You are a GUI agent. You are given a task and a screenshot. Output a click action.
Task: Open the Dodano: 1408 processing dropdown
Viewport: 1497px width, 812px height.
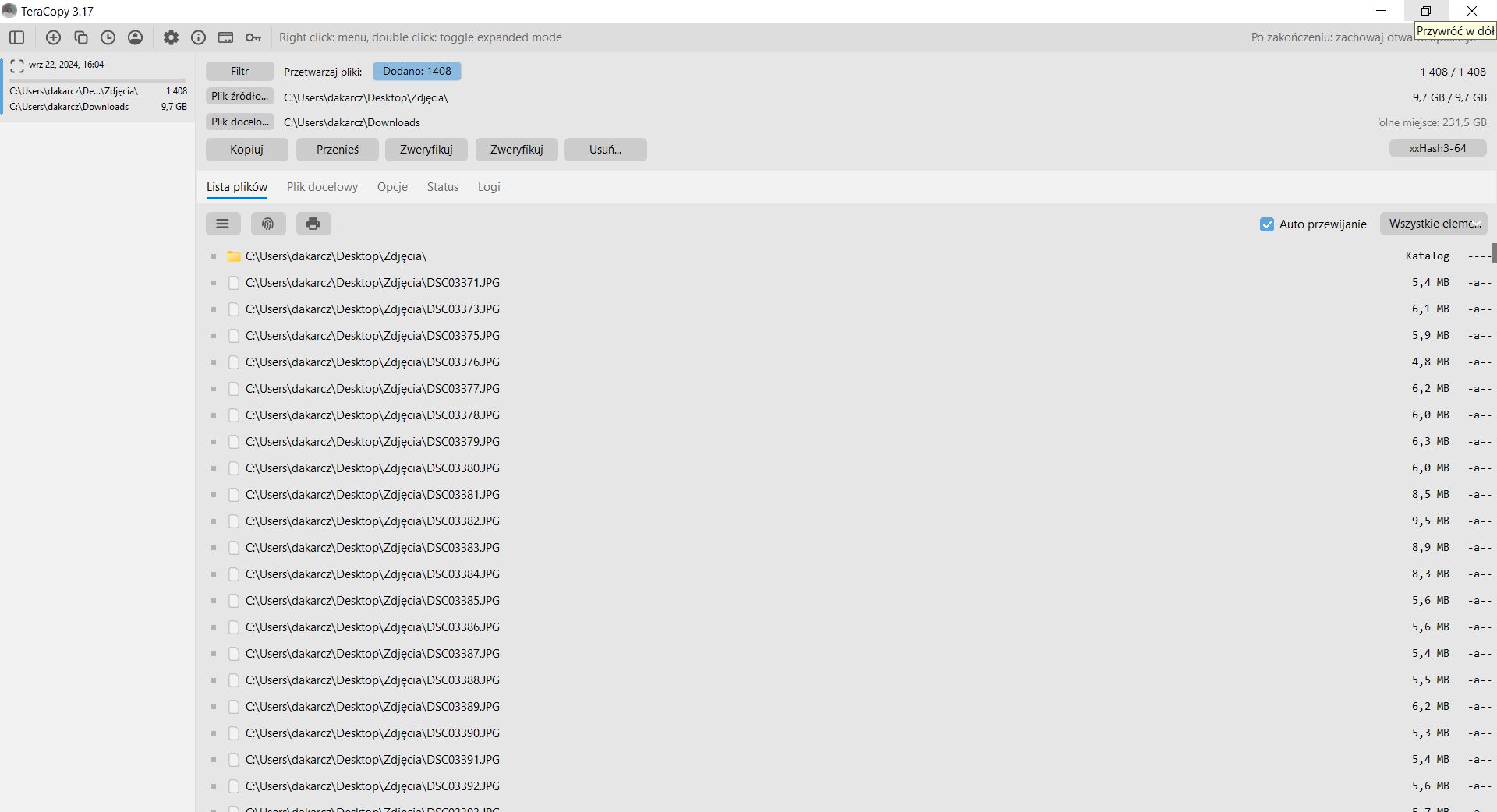pyautogui.click(x=416, y=71)
